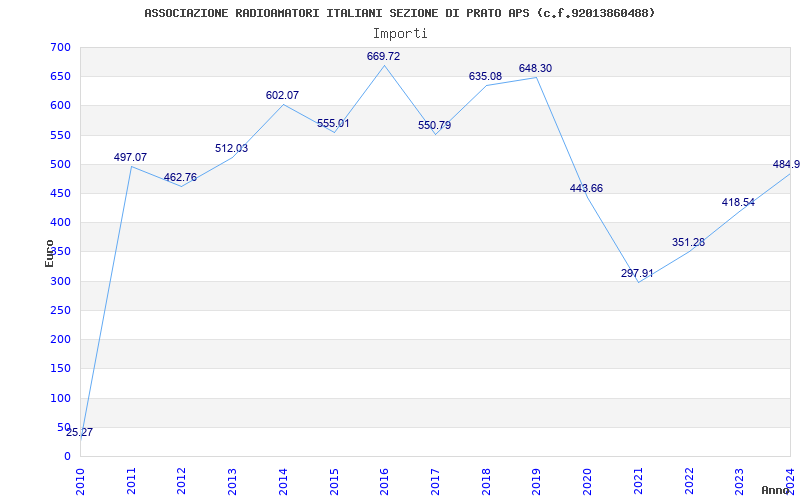Click the 2024 x-axis year label
This screenshot has width=800, height=500.
coord(790,481)
